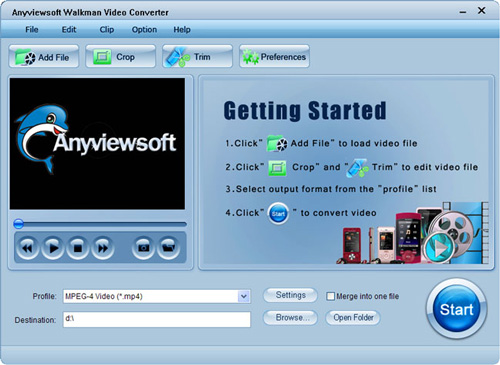Screen dimensions: 500x365
Task: Click the Settings button
Action: click(x=290, y=295)
